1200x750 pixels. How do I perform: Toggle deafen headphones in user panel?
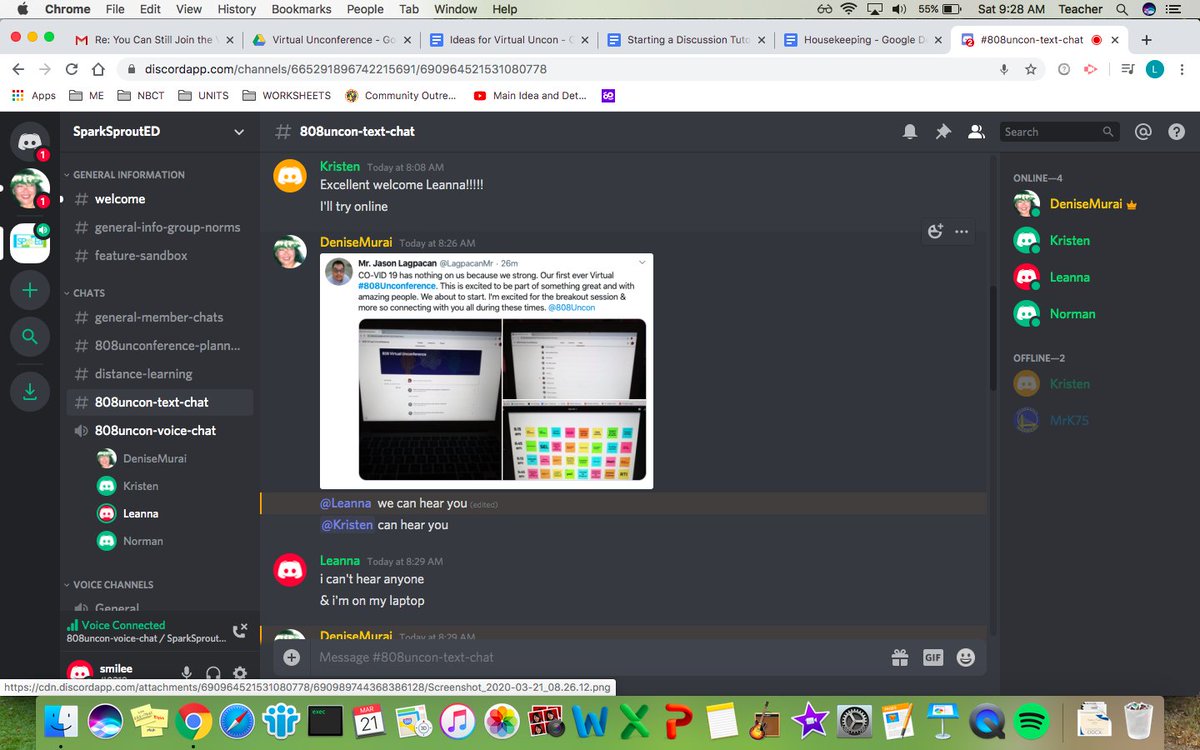(x=212, y=674)
